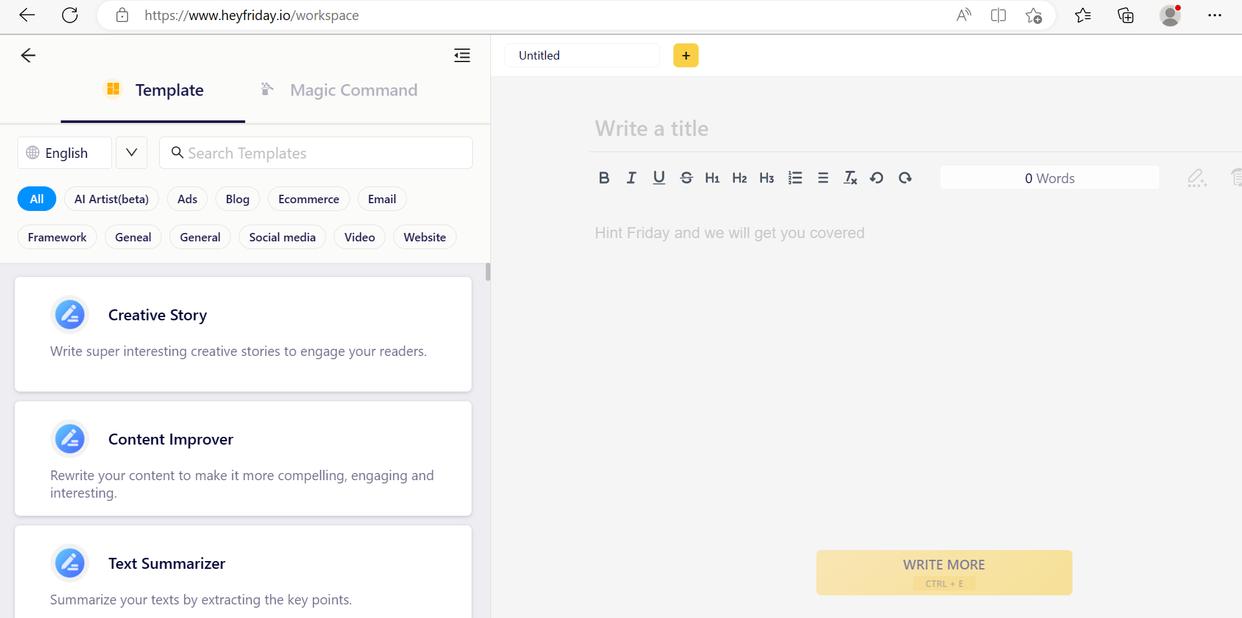Open the Favorites list icon
The image size is (1242, 618).
[x=1083, y=15]
